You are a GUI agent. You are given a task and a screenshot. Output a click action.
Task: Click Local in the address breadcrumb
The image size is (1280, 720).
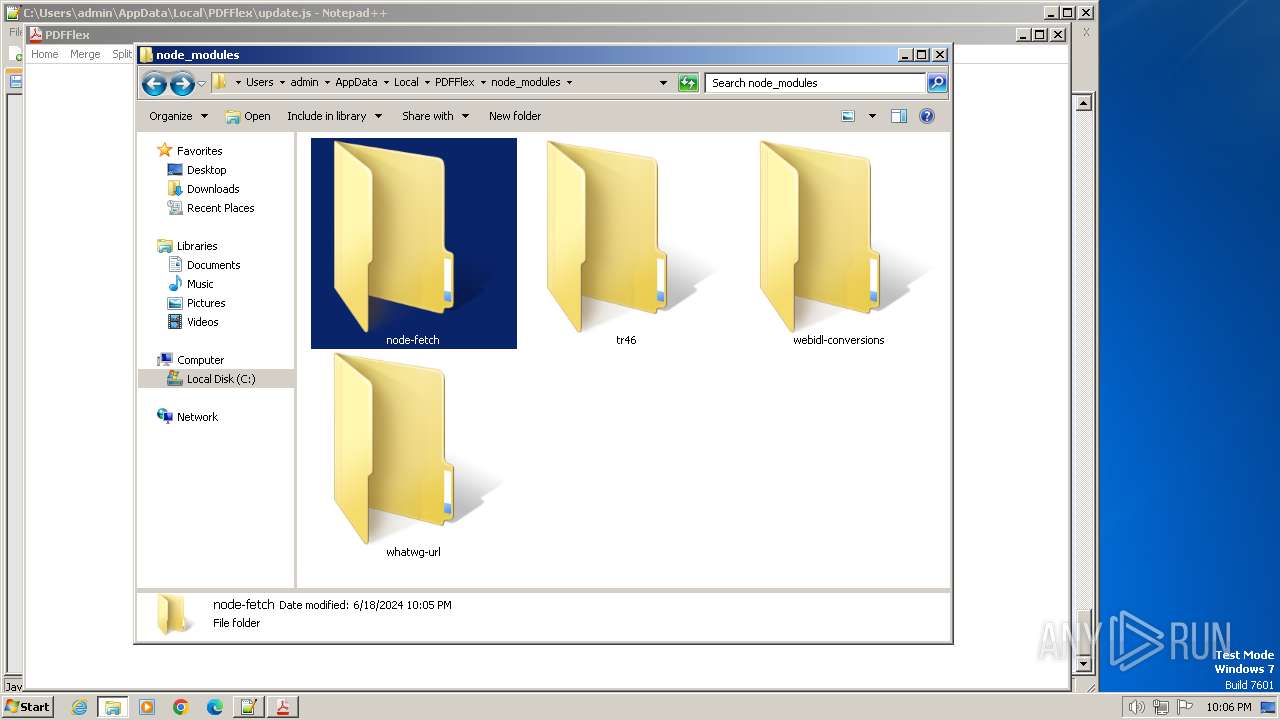[406, 83]
